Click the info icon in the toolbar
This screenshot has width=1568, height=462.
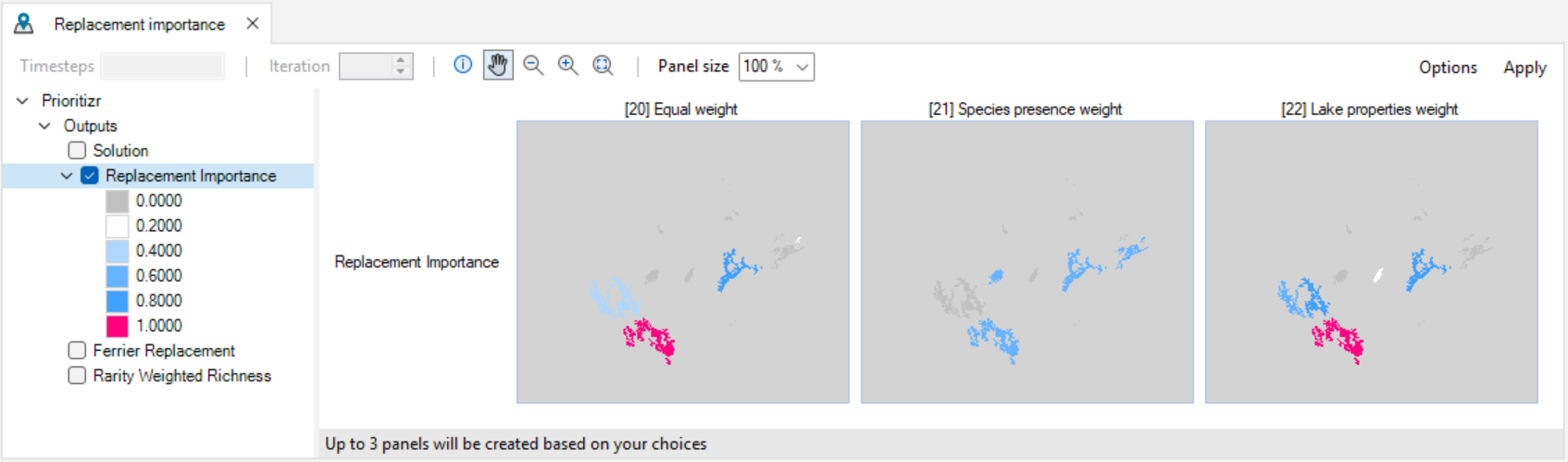[463, 65]
